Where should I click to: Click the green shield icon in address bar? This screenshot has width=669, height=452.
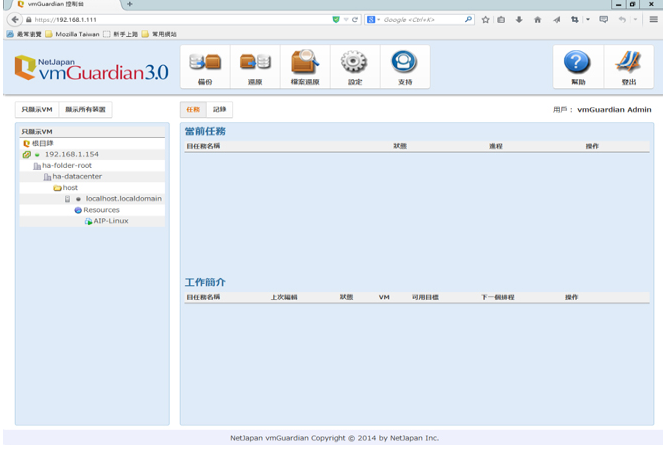point(336,20)
